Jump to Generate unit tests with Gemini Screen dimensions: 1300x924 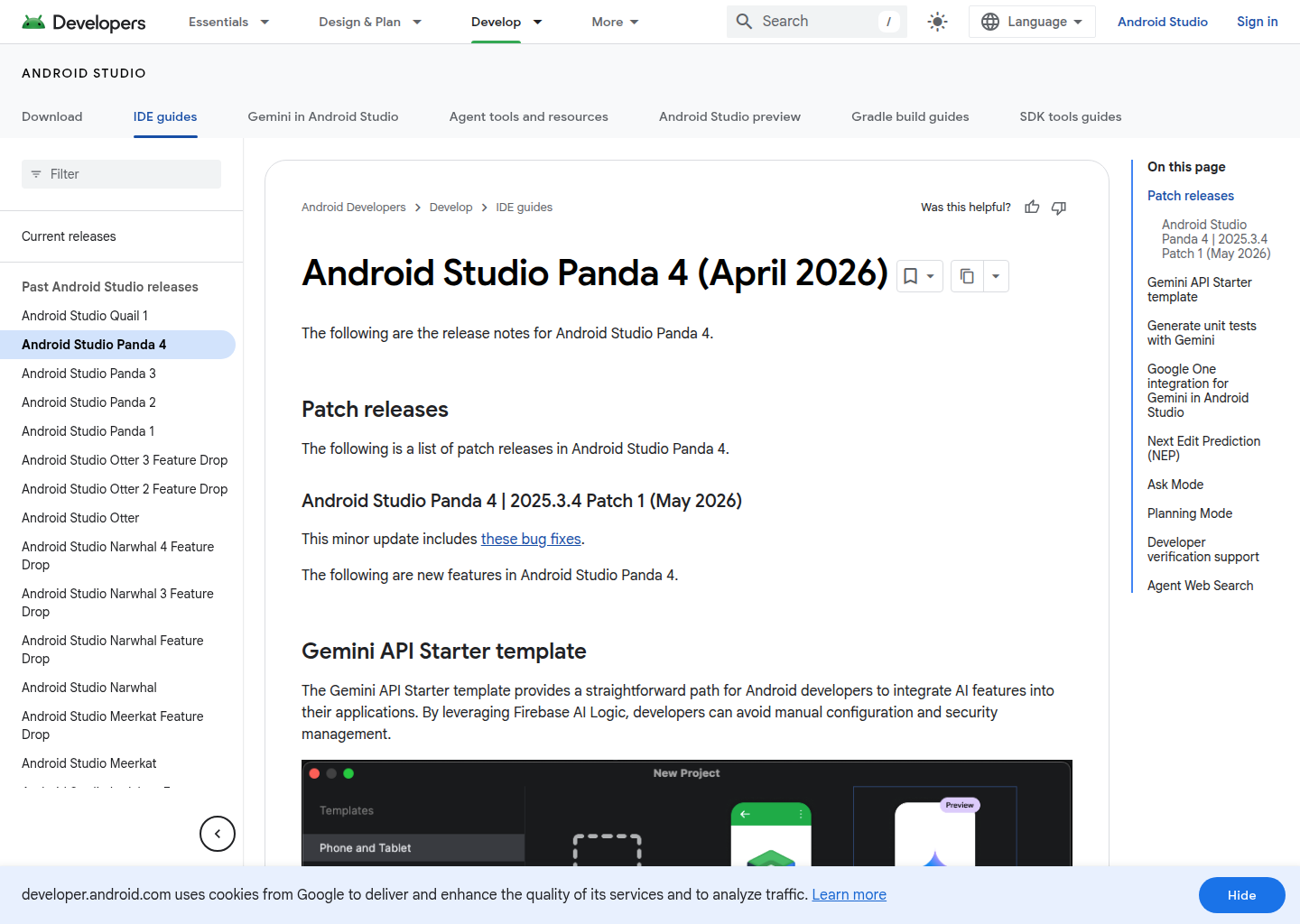tap(1202, 333)
